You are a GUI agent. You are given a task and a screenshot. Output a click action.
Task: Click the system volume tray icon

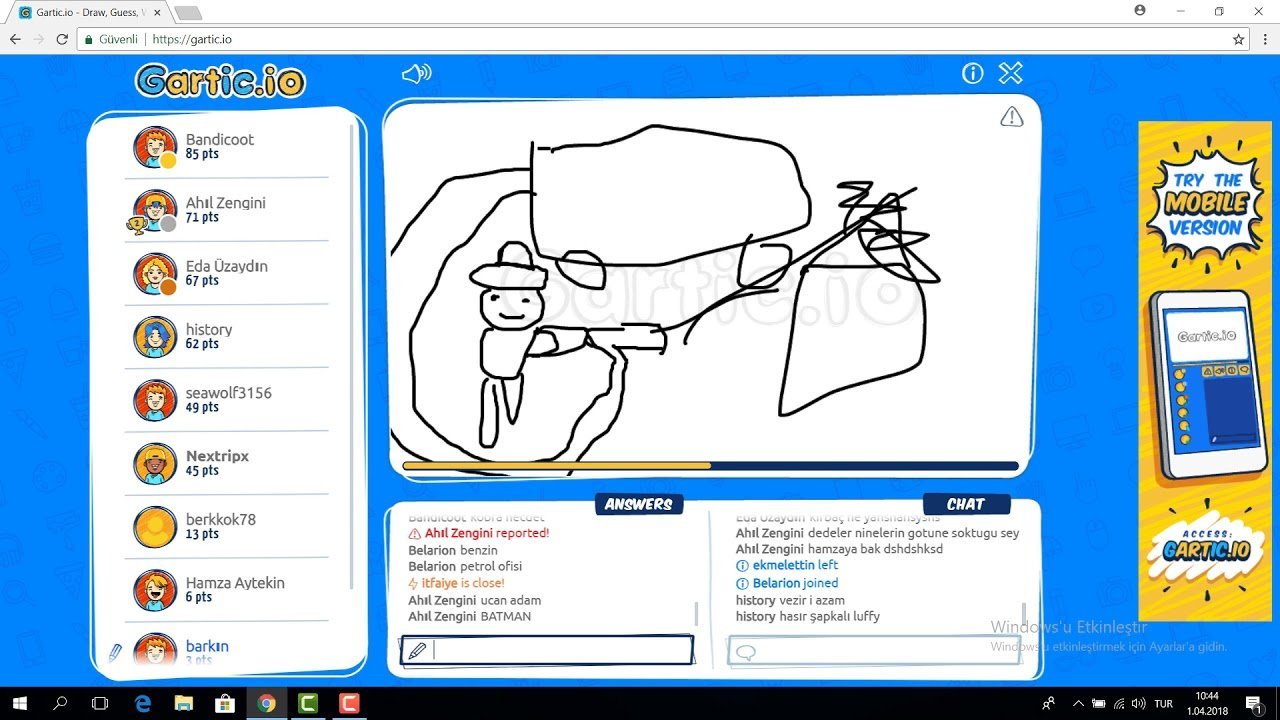pos(1137,703)
